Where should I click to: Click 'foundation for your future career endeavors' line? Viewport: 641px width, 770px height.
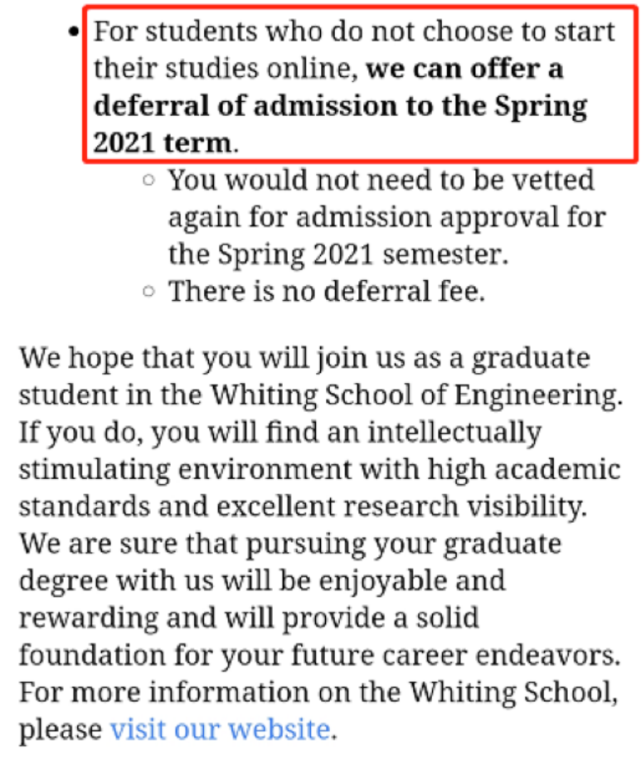click(319, 656)
